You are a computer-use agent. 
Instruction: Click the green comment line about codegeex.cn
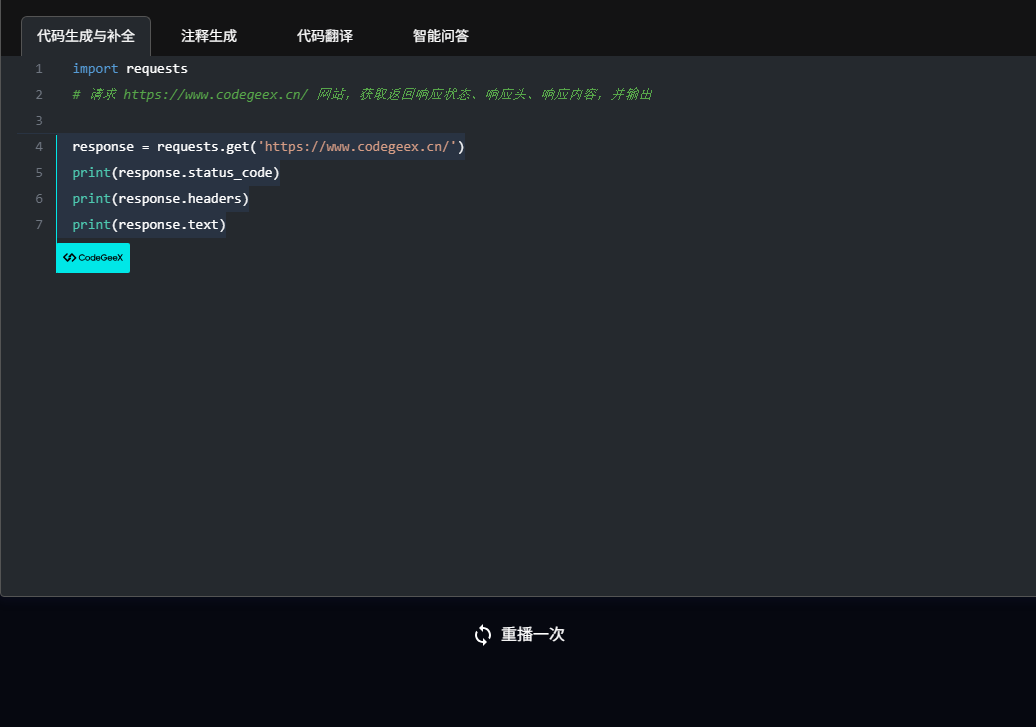pos(362,95)
